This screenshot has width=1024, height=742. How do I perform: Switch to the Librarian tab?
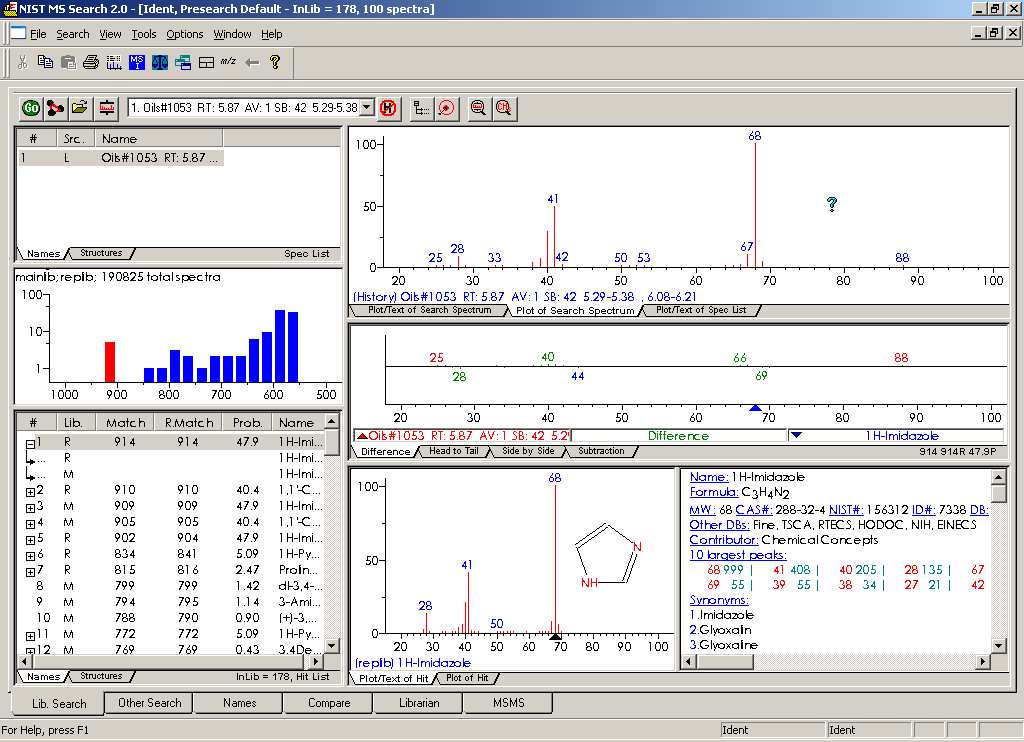[419, 703]
